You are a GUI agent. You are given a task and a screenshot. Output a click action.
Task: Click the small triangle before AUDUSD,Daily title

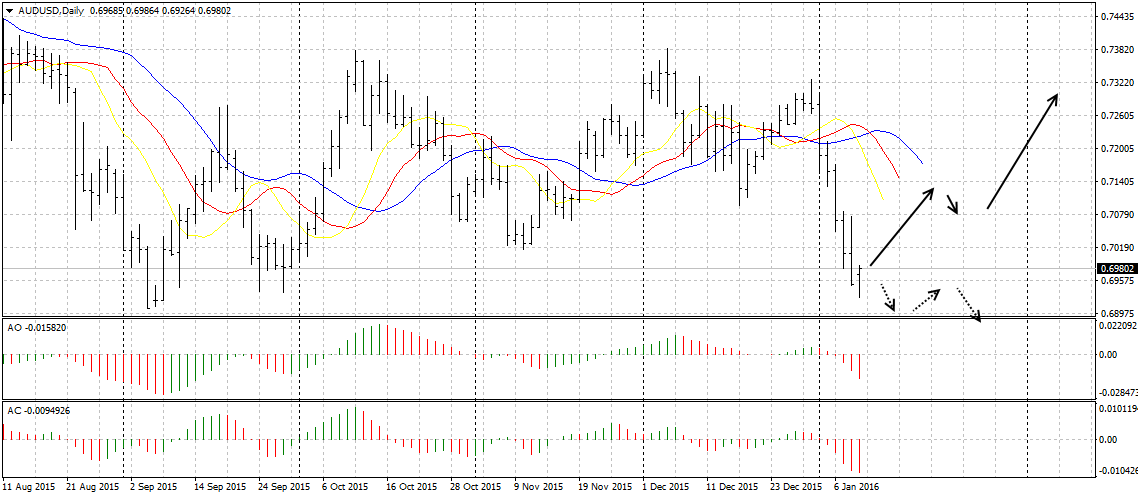pos(10,9)
